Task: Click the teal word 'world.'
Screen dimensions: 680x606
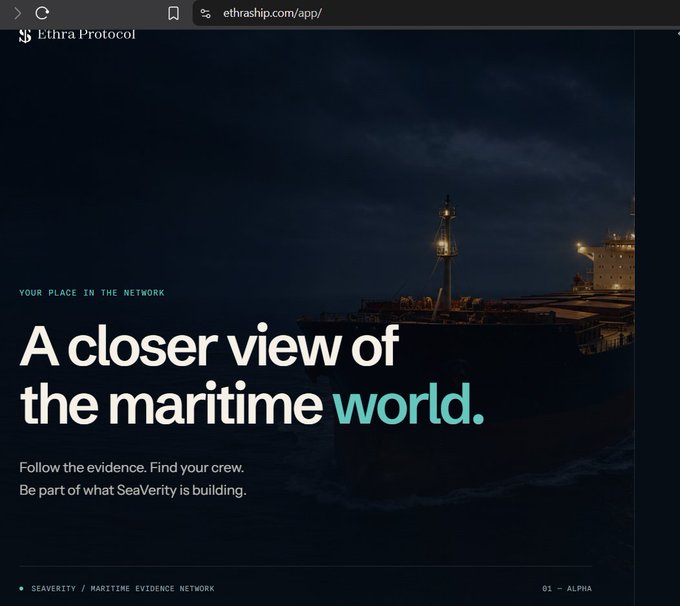Action: [409, 403]
